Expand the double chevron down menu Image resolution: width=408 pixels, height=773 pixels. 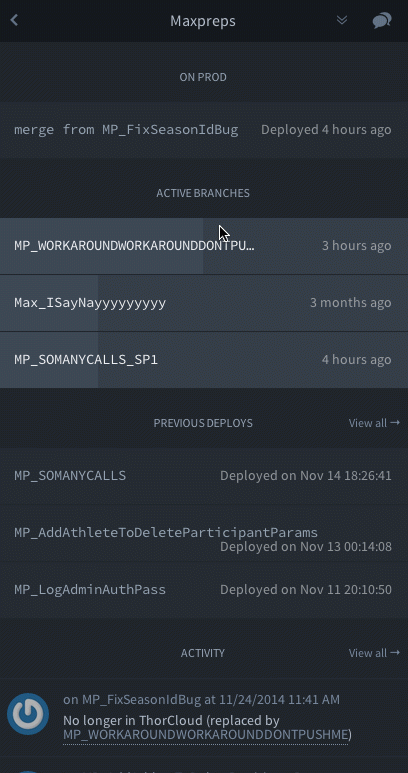[x=341, y=20]
